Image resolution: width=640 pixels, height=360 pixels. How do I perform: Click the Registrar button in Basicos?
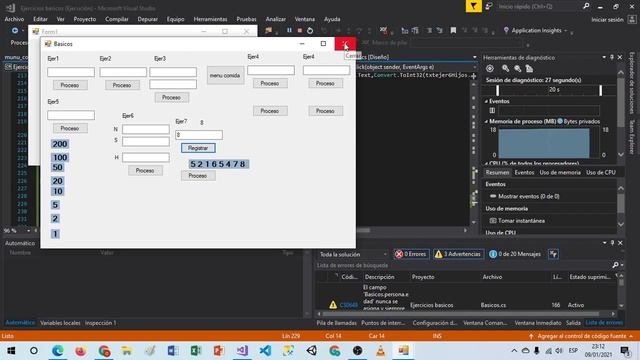click(198, 148)
